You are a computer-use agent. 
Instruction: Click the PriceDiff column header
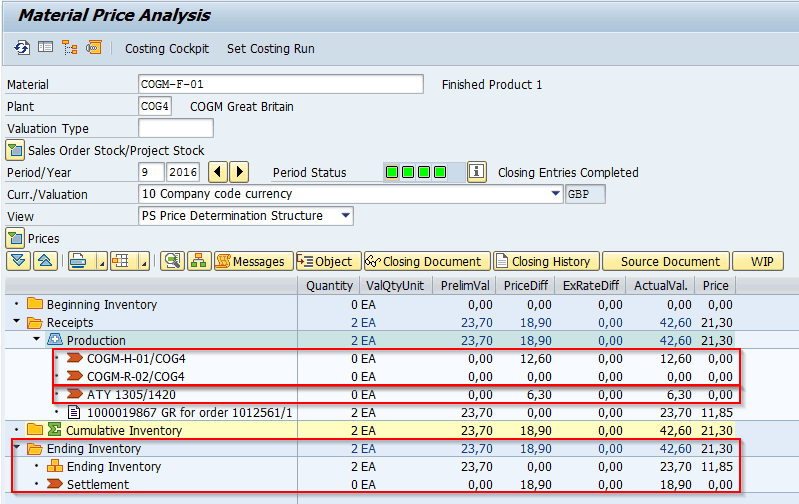[x=526, y=285]
